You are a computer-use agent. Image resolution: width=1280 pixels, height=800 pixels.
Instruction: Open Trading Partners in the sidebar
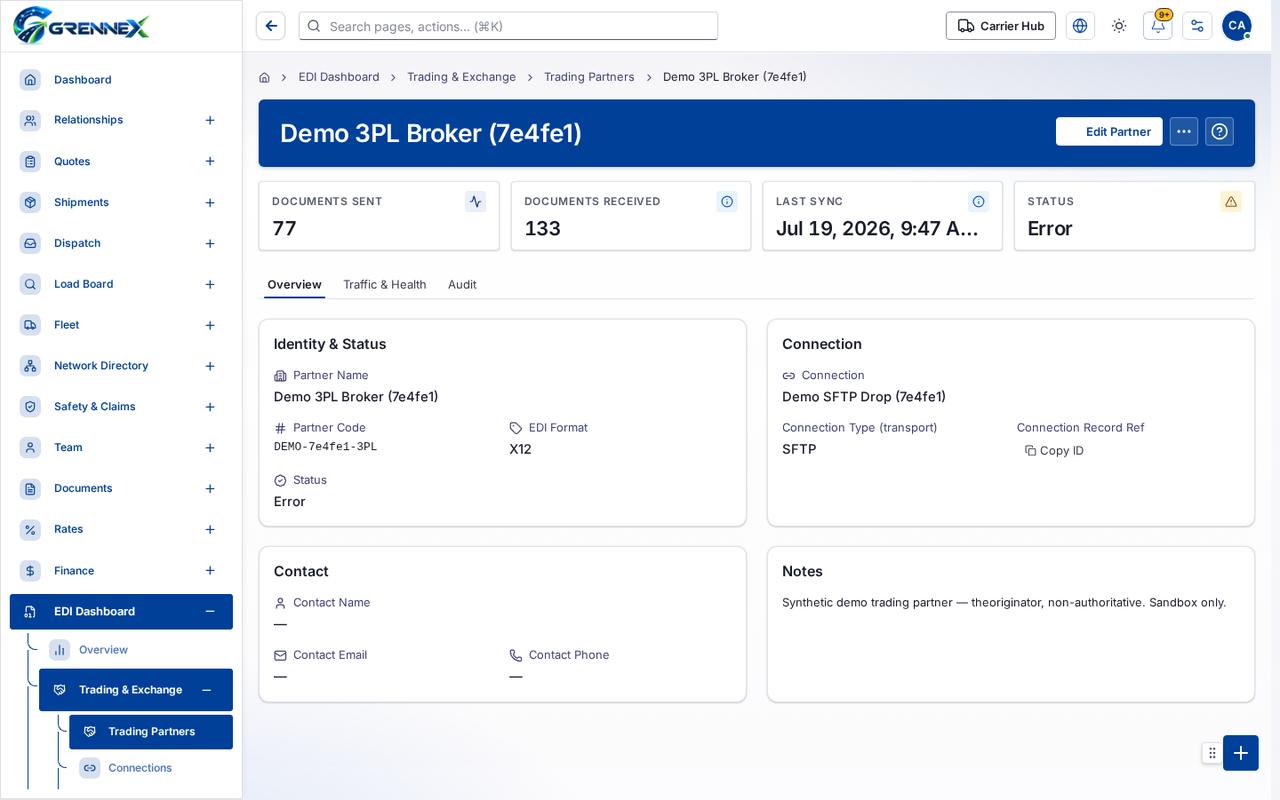point(151,732)
